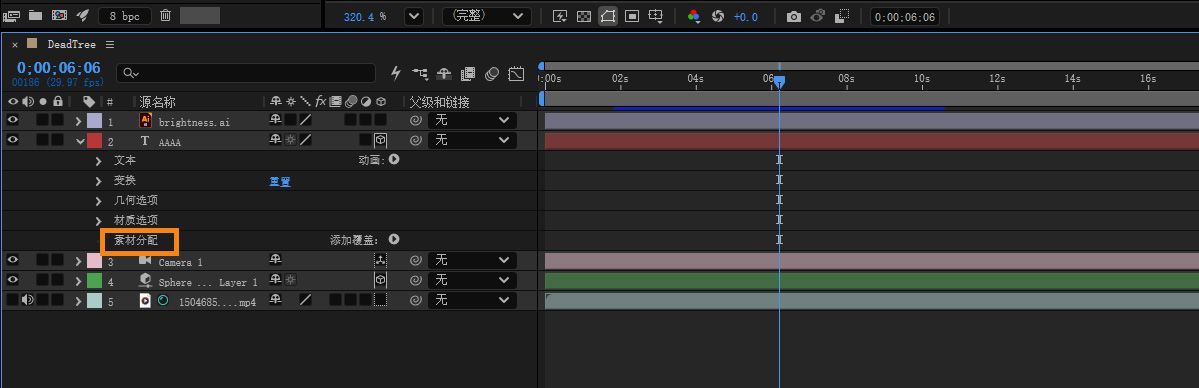Click the blue 0;00;06;06 timecode display
The width and height of the screenshot is (1199, 388).
click(59, 67)
